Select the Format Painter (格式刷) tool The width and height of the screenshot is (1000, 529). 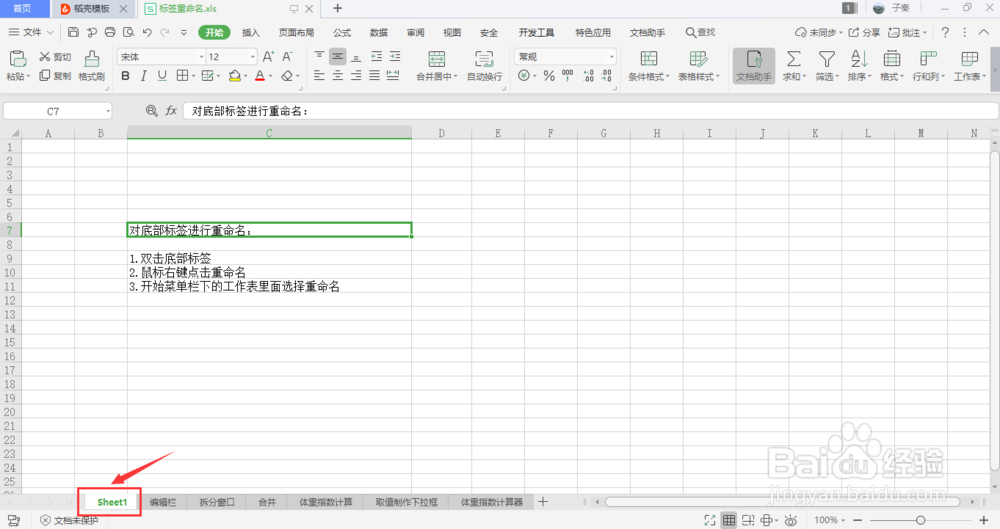(92, 66)
